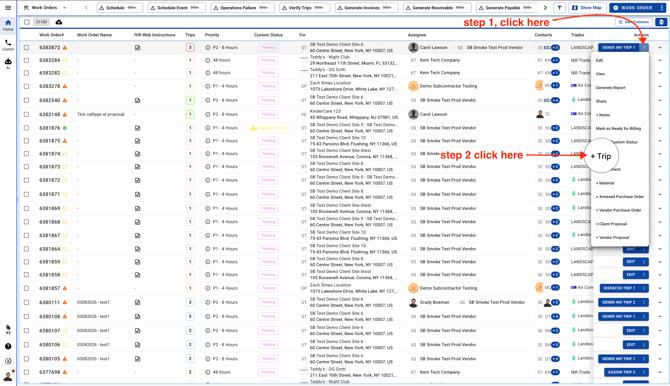Click the density toggle icon beside Edit Columns
Image resolution: width=670 pixels, height=386 pixels.
[x=661, y=22]
